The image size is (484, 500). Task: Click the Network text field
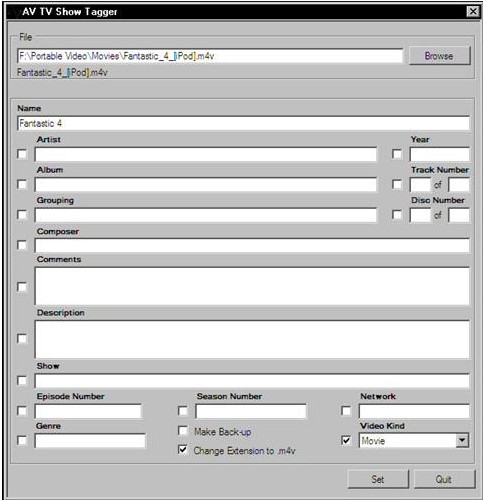pyautogui.click(x=414, y=411)
